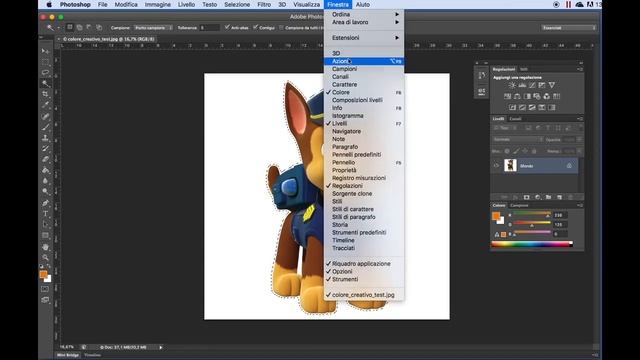Change screen mode icon in tools panel

pyautogui.click(x=45, y=300)
